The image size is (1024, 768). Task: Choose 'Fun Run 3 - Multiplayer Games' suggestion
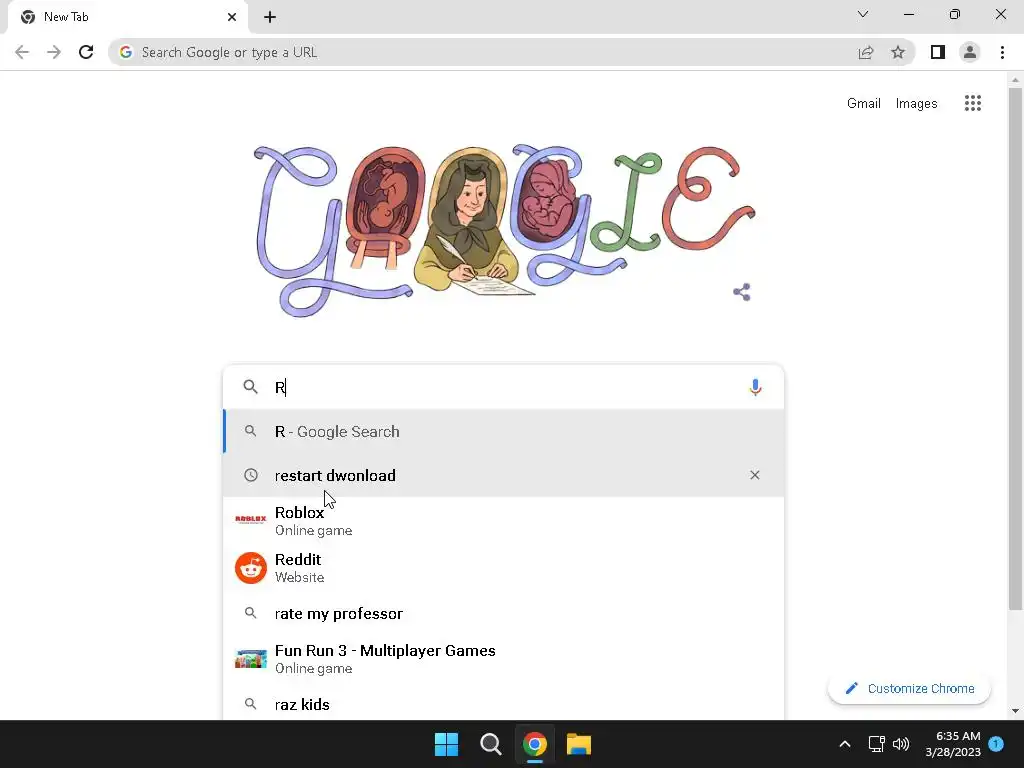pyautogui.click(x=504, y=659)
